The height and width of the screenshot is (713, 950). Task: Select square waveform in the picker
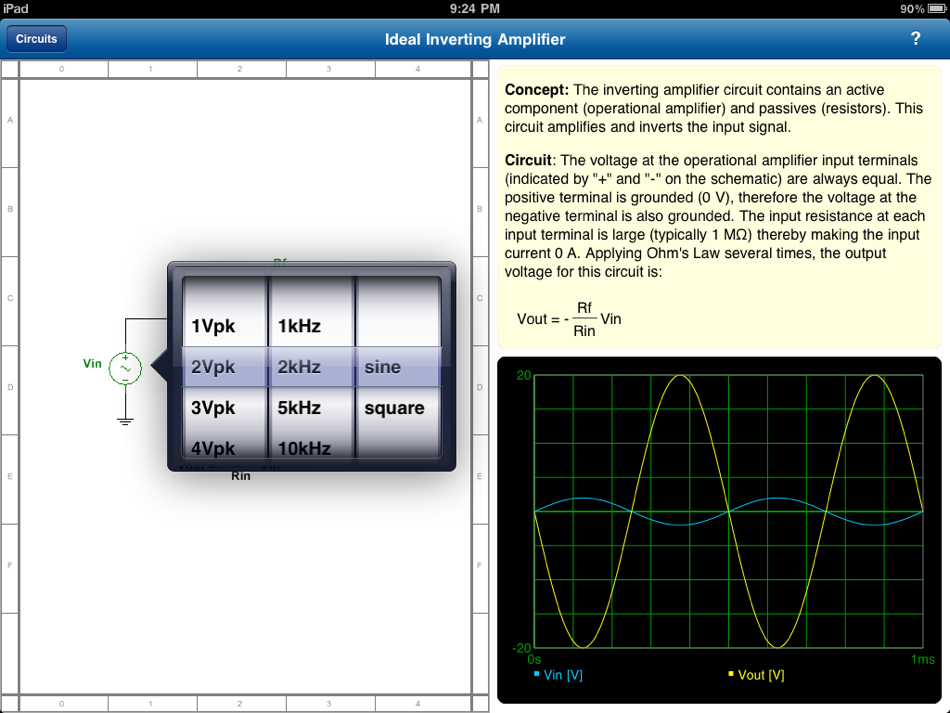[394, 408]
